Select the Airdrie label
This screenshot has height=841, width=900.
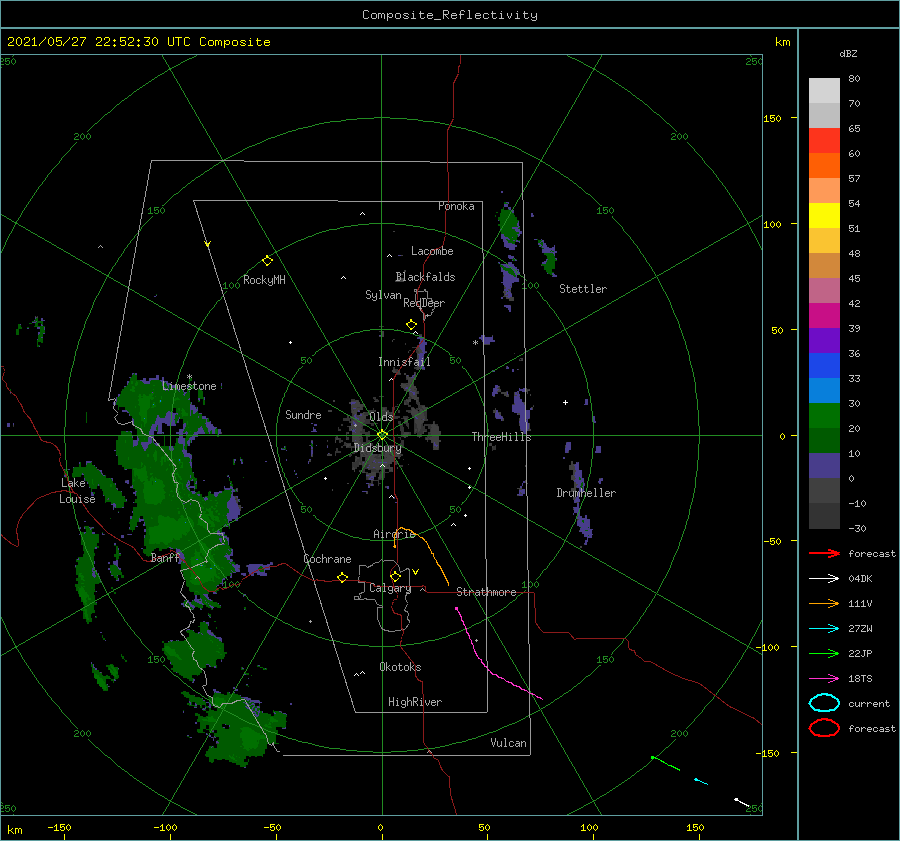394,534
